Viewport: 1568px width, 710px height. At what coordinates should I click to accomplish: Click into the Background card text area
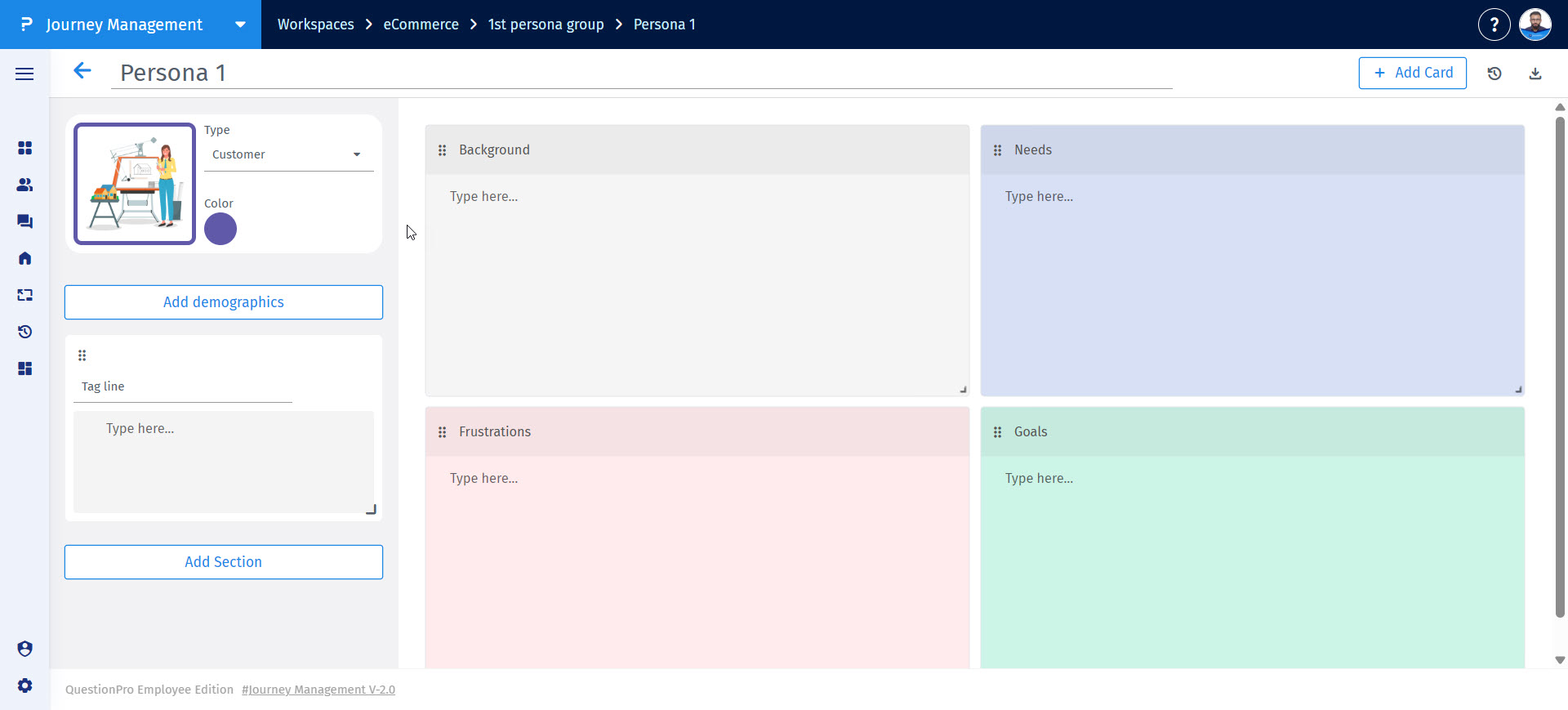tap(697, 284)
